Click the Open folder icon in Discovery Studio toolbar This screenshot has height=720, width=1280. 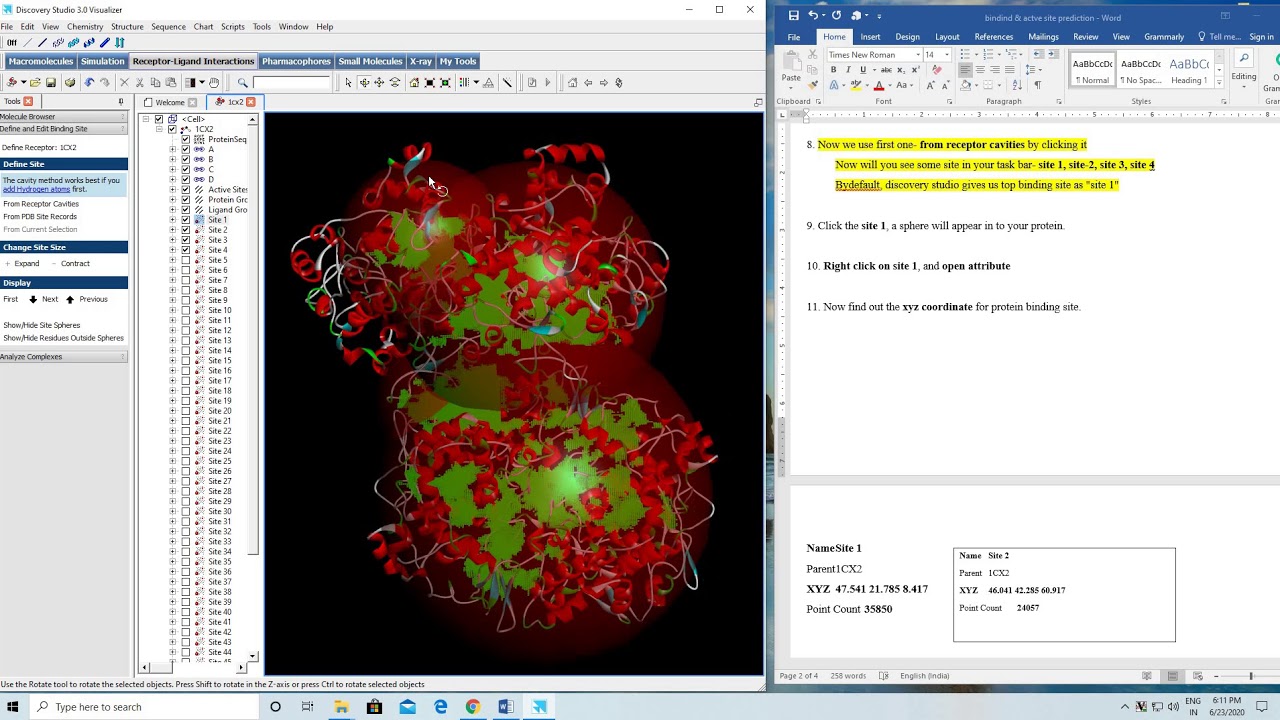[x=35, y=83]
